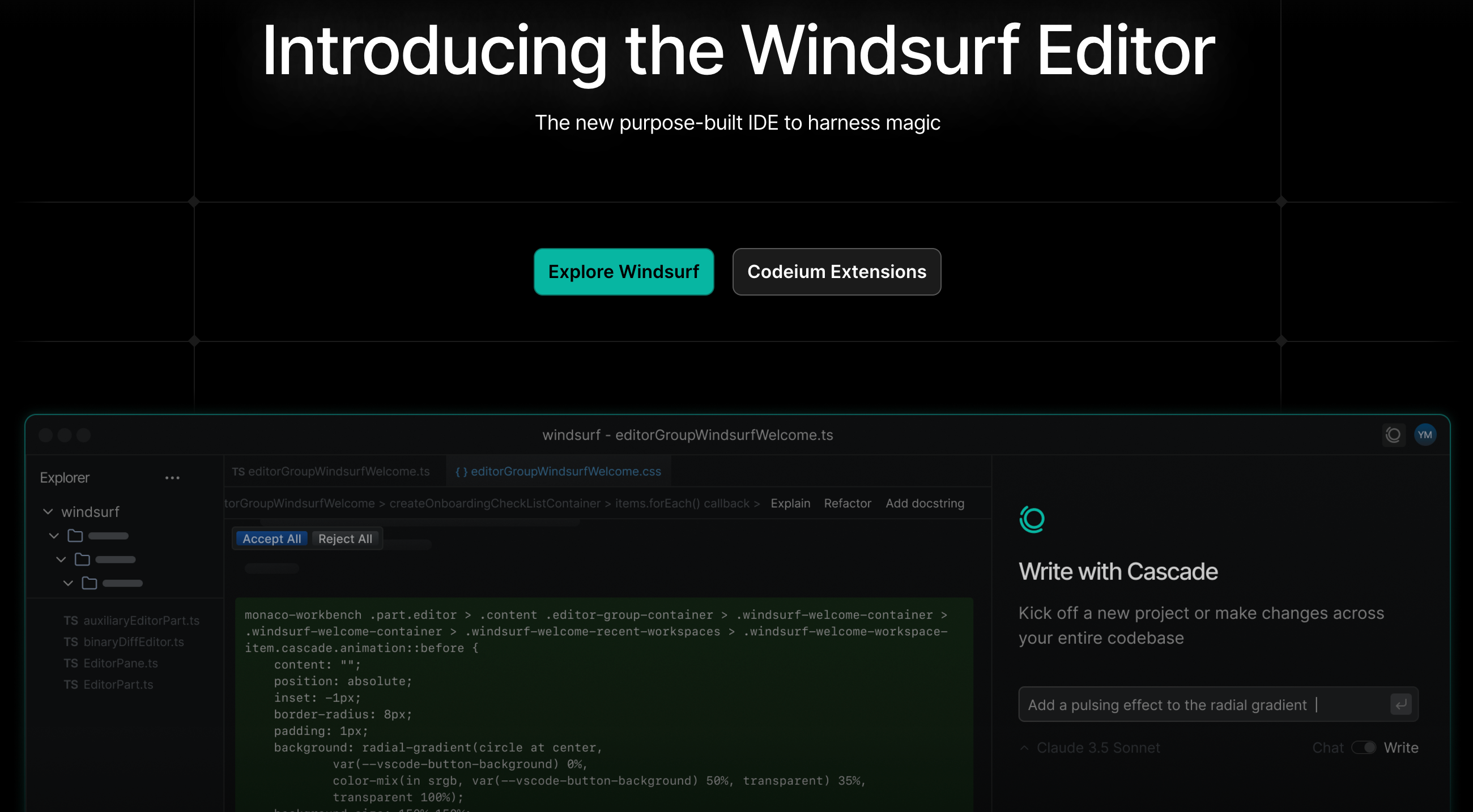Open the Claude 3.5 Sonnet model selector

coord(1091,747)
